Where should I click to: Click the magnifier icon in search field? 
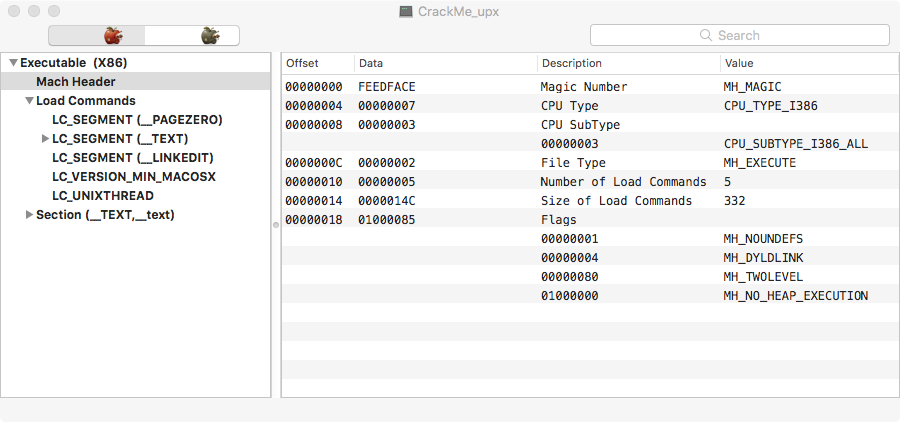706,36
